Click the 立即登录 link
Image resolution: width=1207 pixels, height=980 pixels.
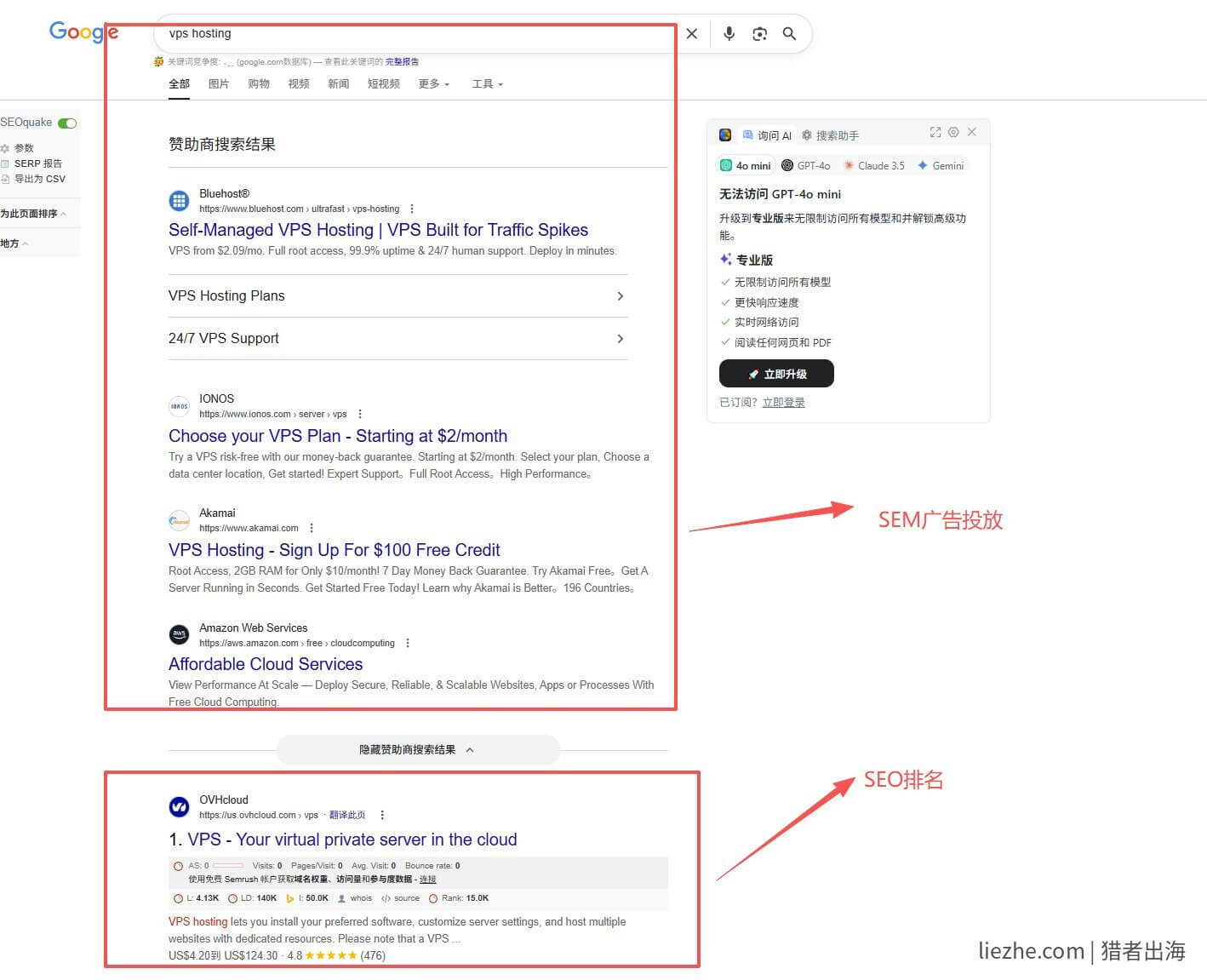tap(784, 403)
